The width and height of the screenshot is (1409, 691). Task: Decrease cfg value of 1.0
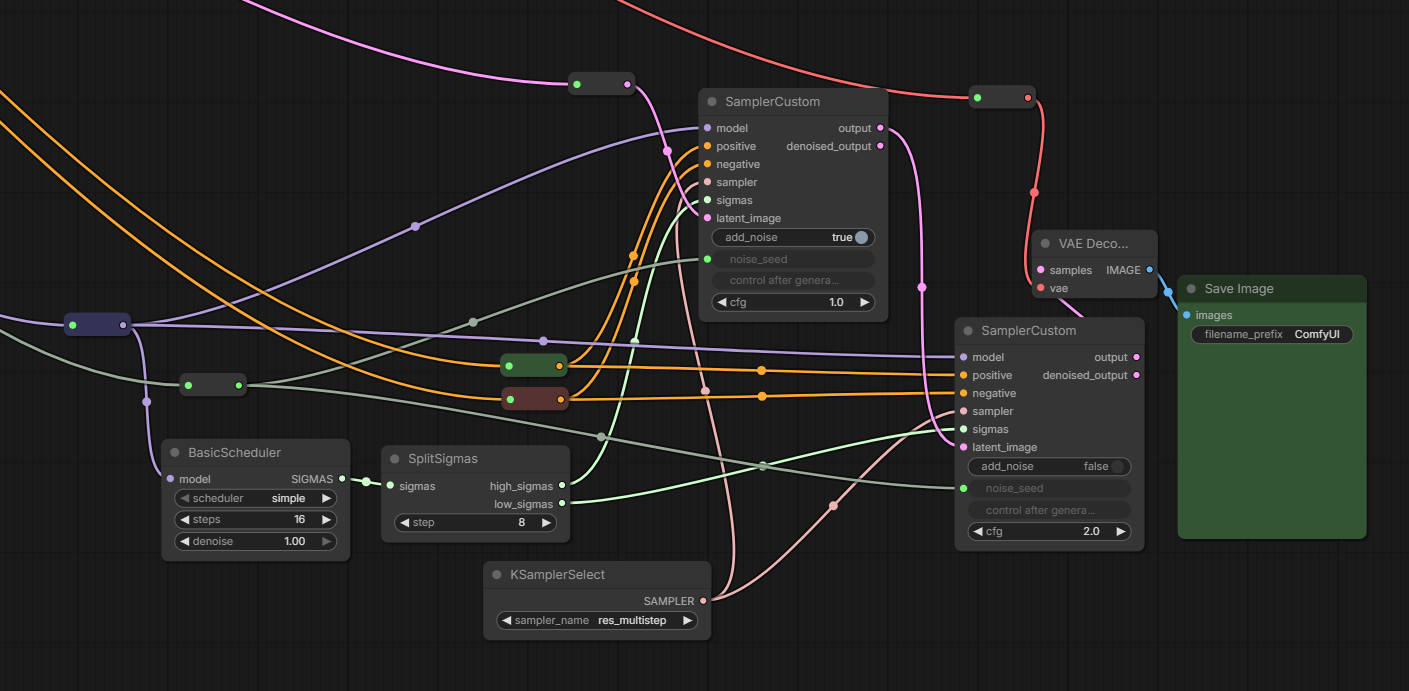tap(723, 301)
